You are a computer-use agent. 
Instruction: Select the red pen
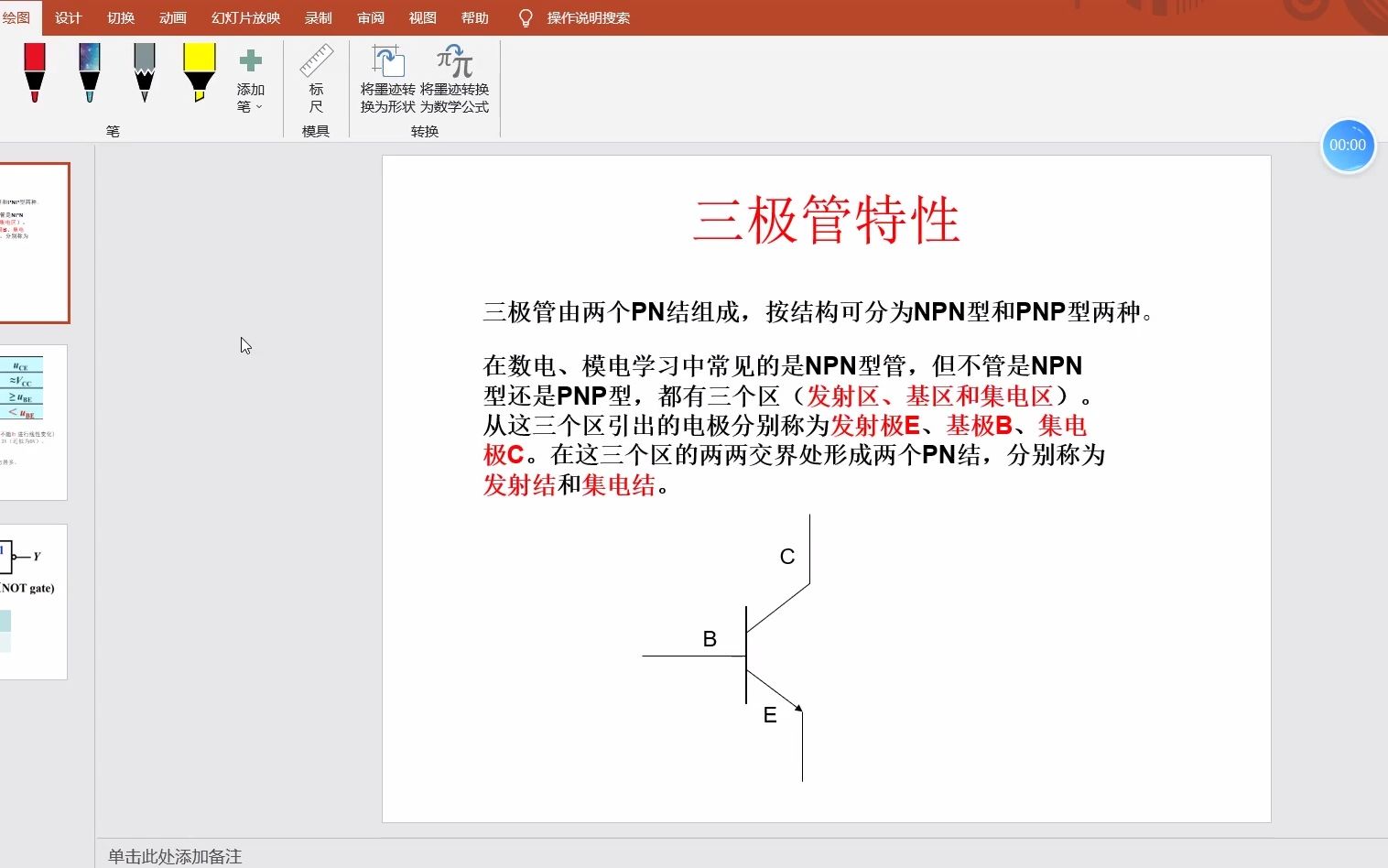[x=34, y=72]
